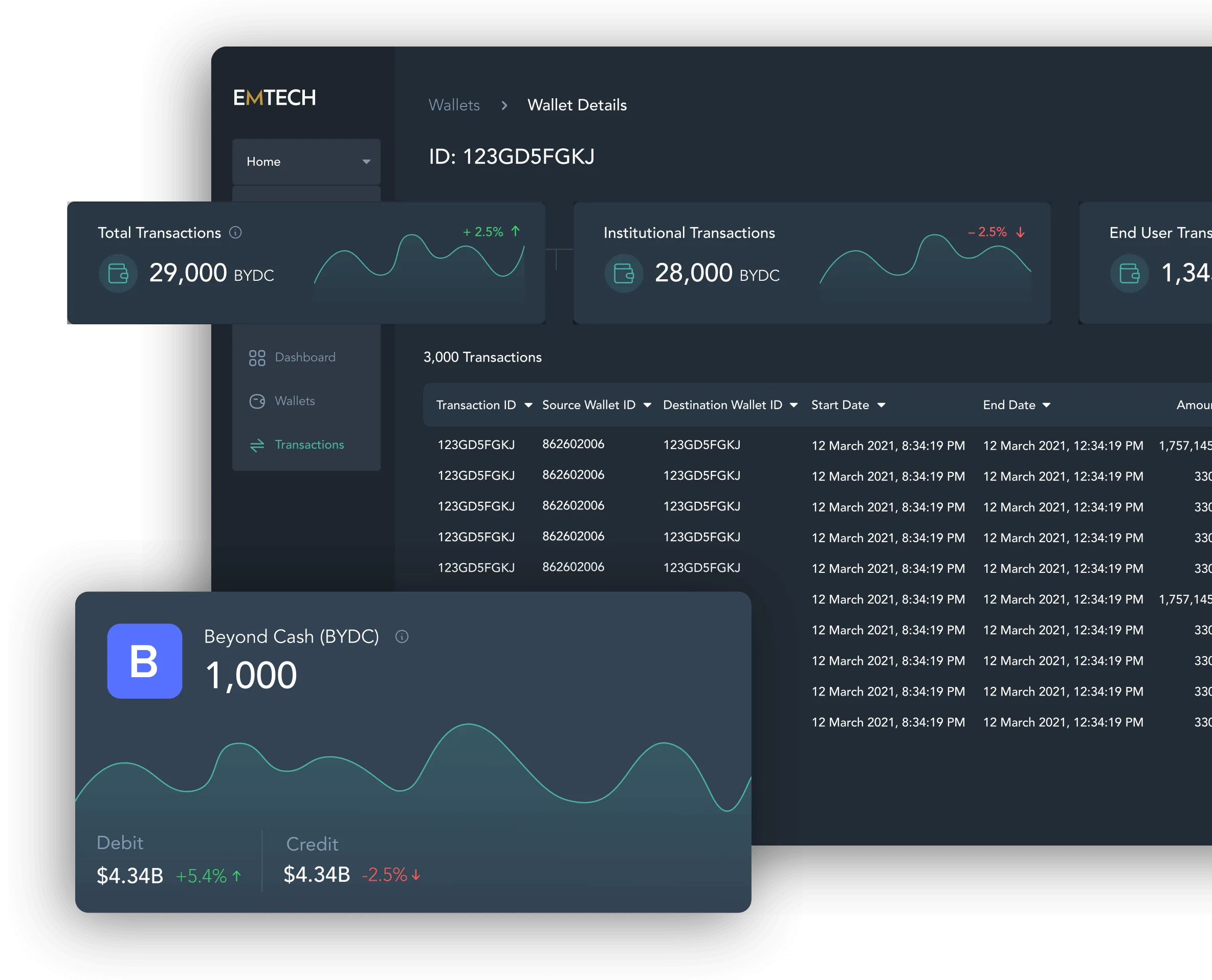Open Source Wallet ID column dropdown arrow
Viewport: 1212px width, 980px height.
[x=648, y=405]
